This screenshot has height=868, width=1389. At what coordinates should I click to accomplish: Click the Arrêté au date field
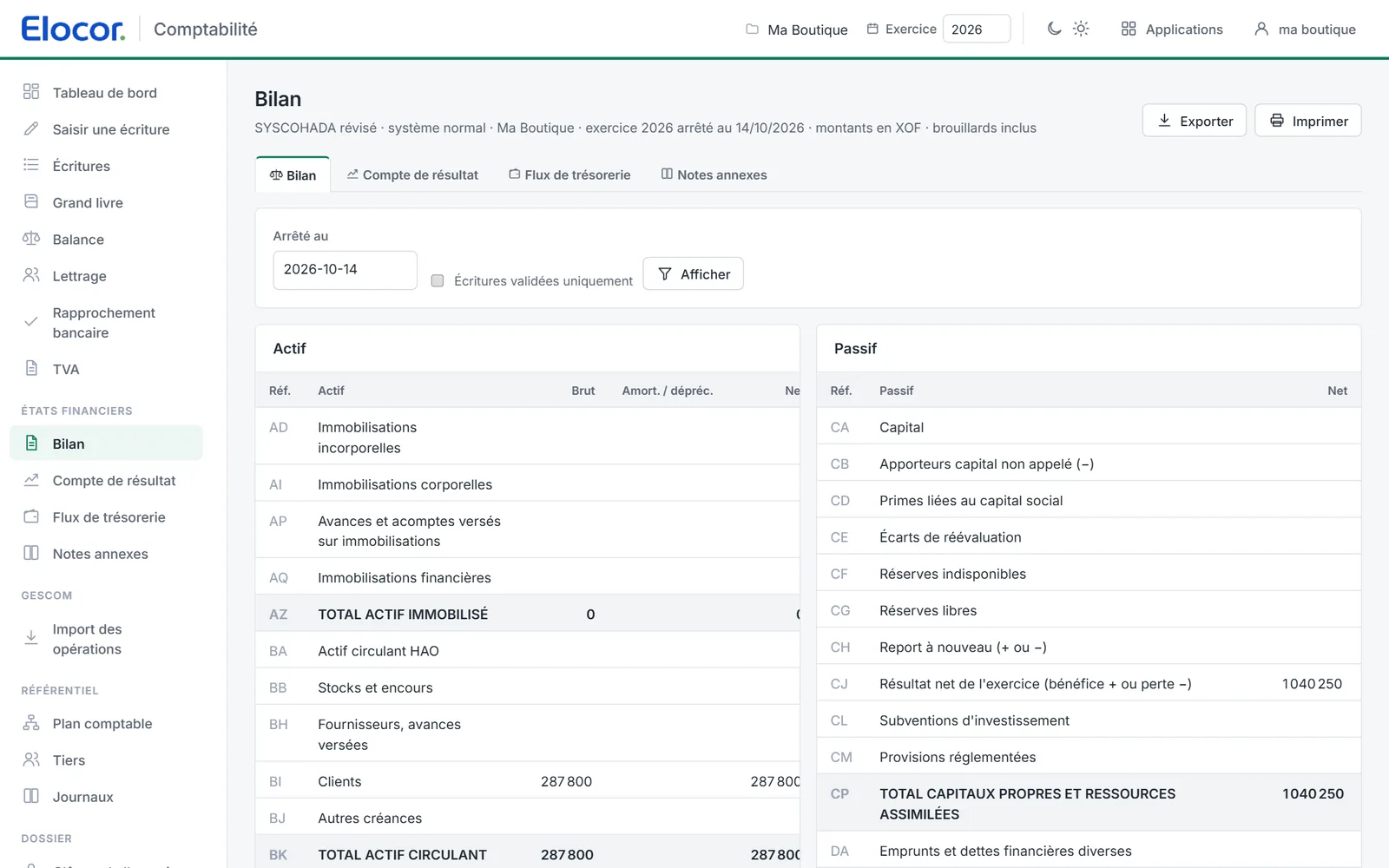click(345, 270)
